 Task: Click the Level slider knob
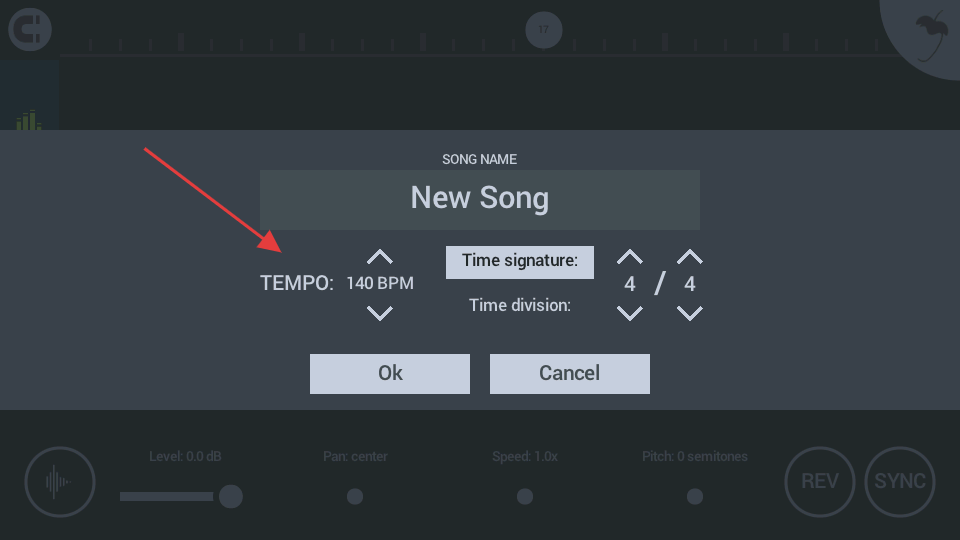point(231,497)
